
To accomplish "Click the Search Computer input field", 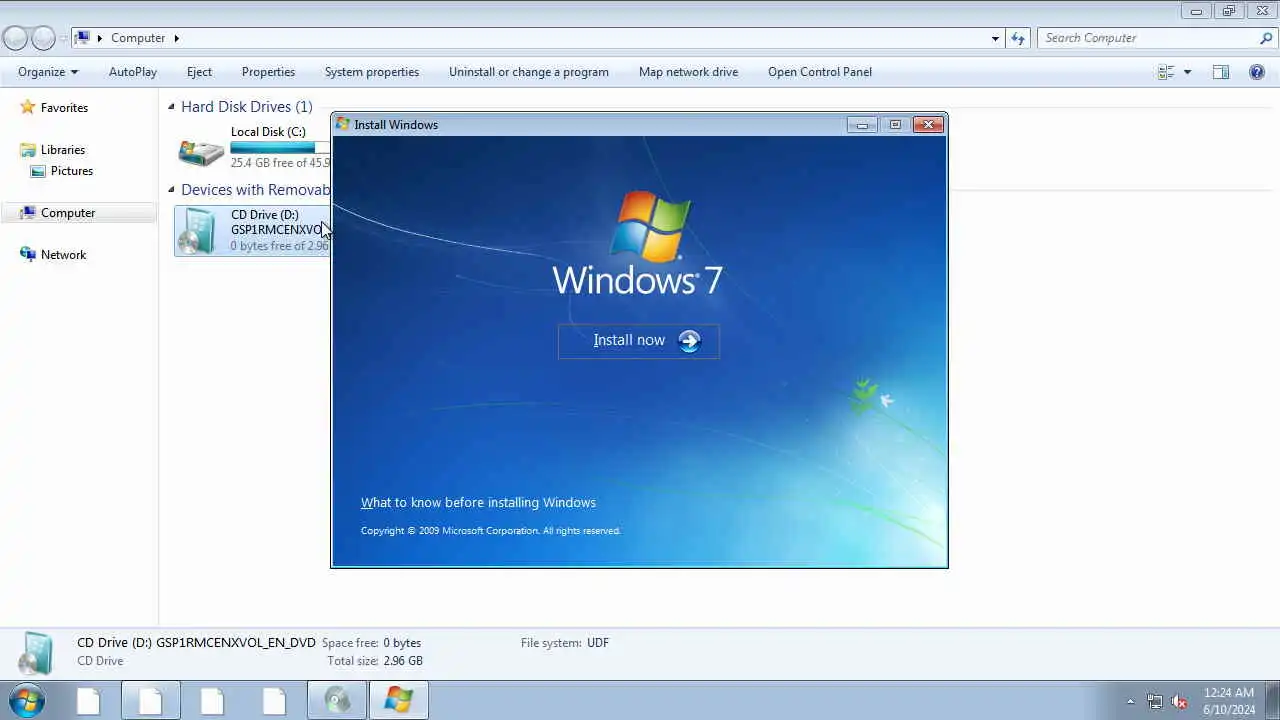I will 1147,38.
